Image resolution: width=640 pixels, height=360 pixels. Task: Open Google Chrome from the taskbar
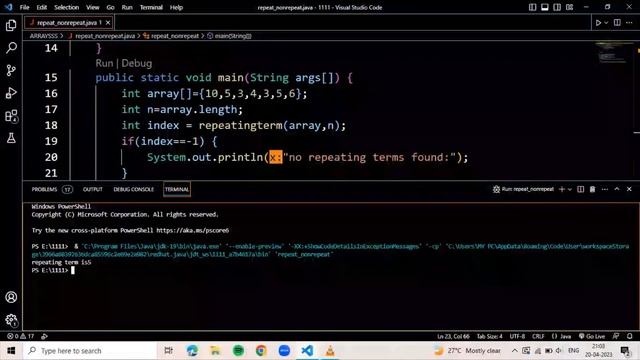coord(261,351)
